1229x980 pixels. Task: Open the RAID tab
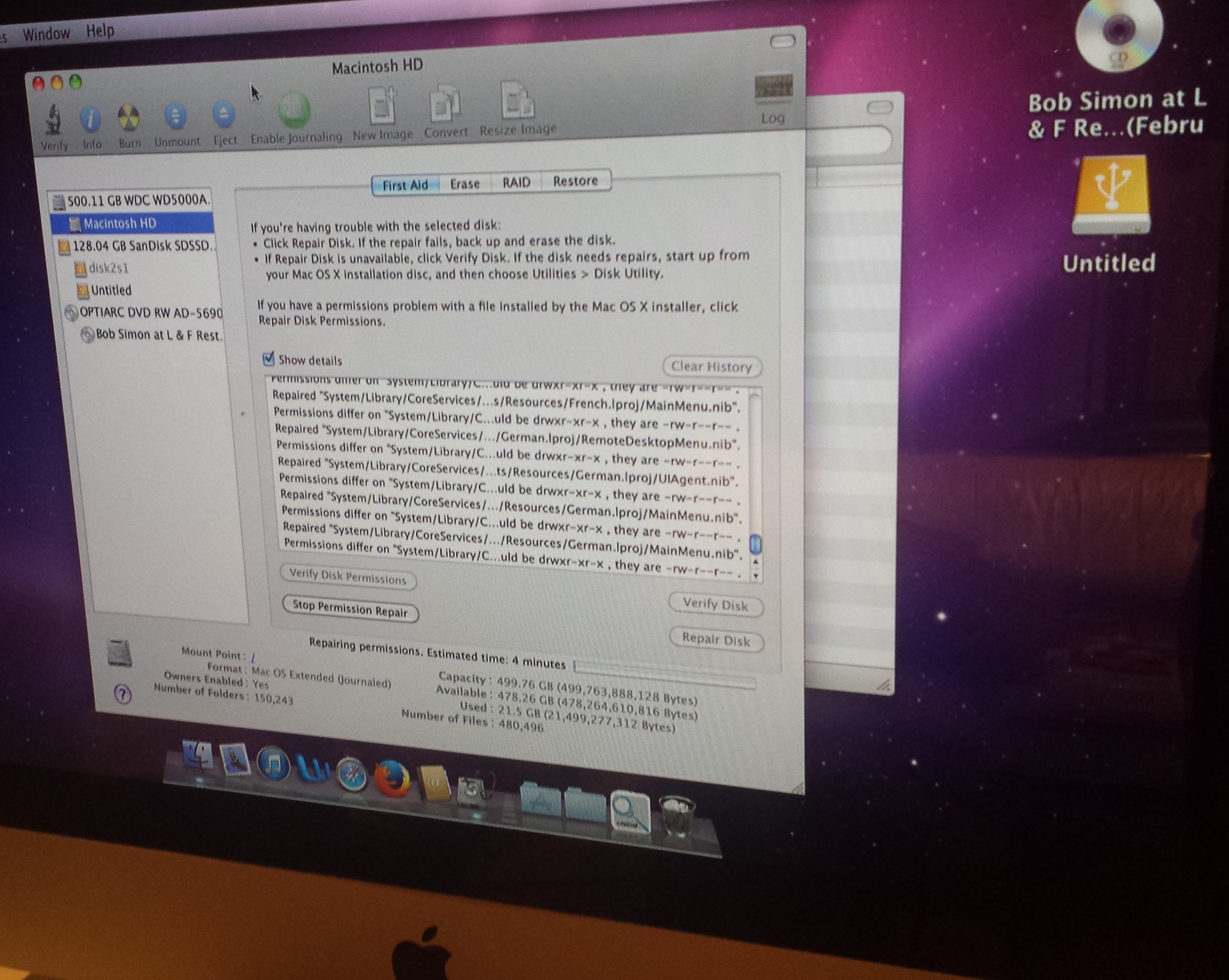pos(516,182)
